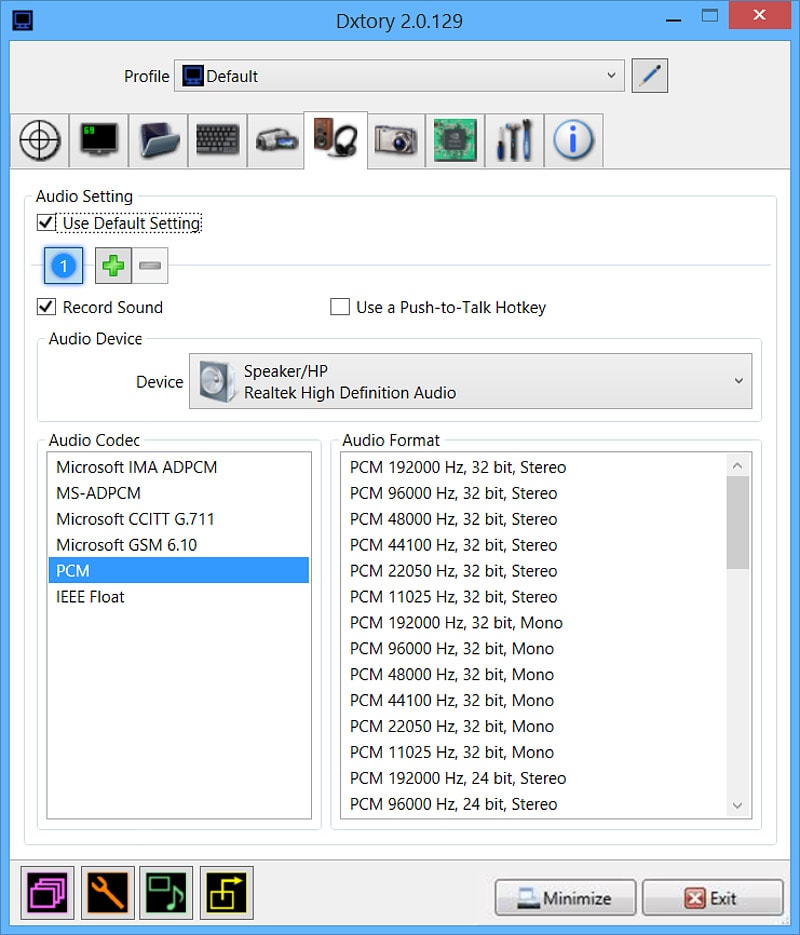Open the crosshair target tab
The width and height of the screenshot is (800, 935).
pos(39,140)
